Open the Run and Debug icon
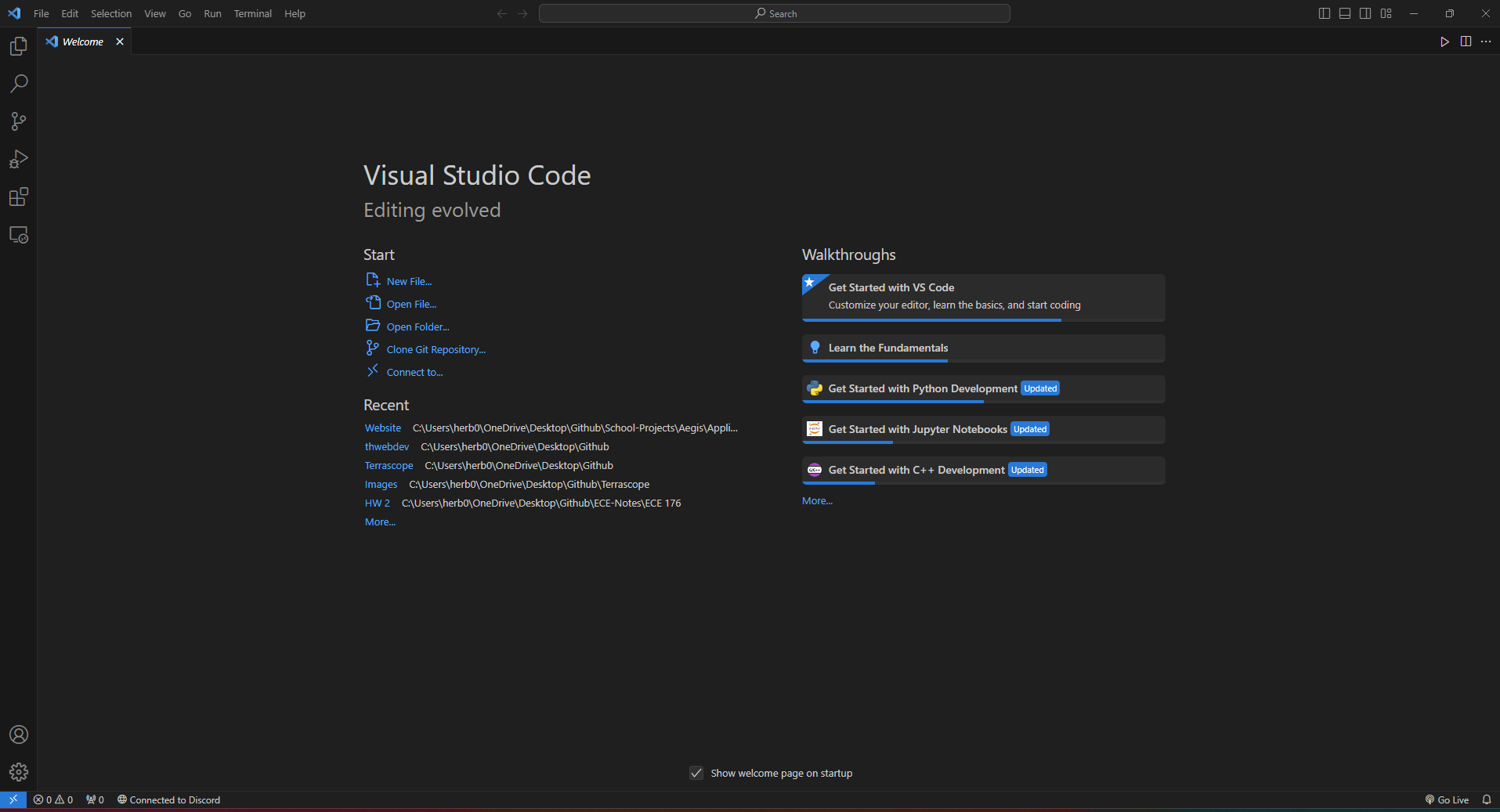 [x=18, y=159]
